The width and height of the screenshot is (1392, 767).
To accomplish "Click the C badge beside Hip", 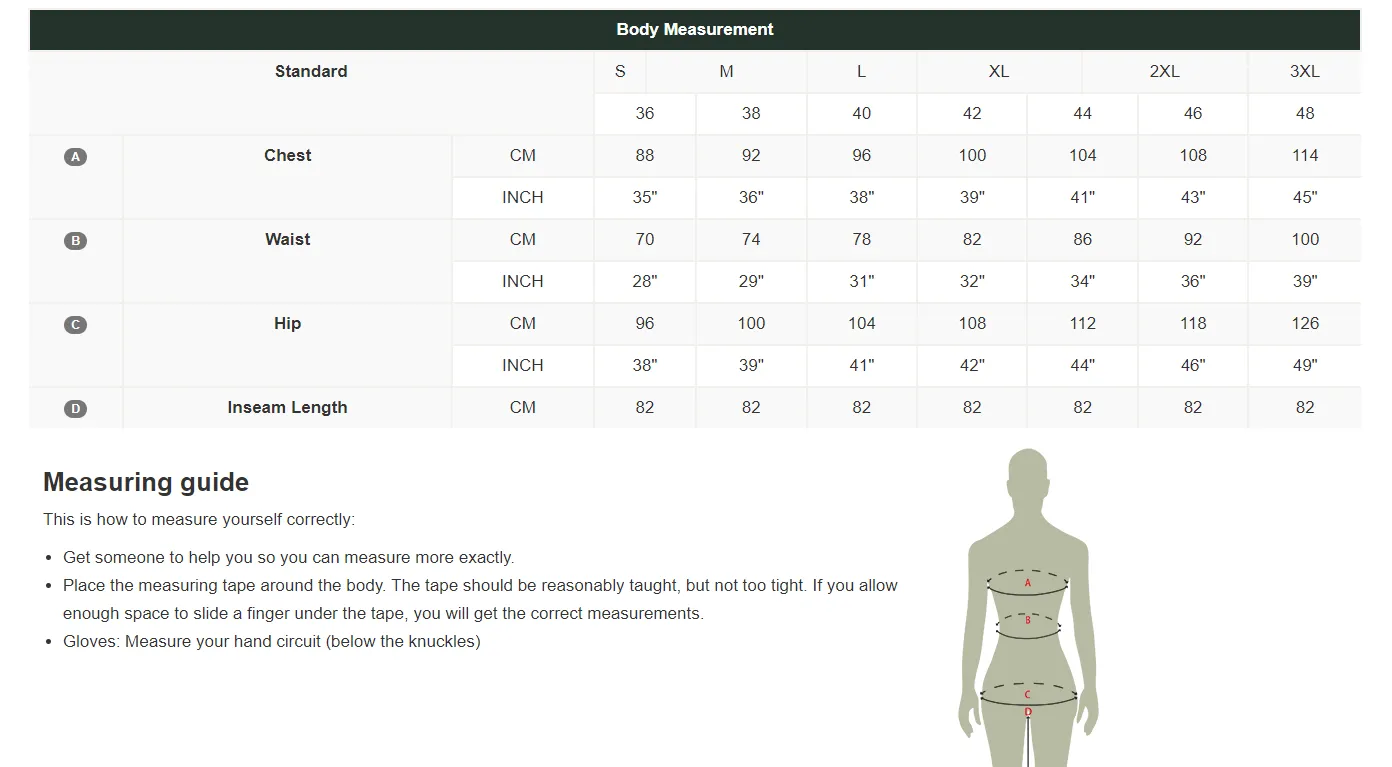I will pyautogui.click(x=75, y=325).
